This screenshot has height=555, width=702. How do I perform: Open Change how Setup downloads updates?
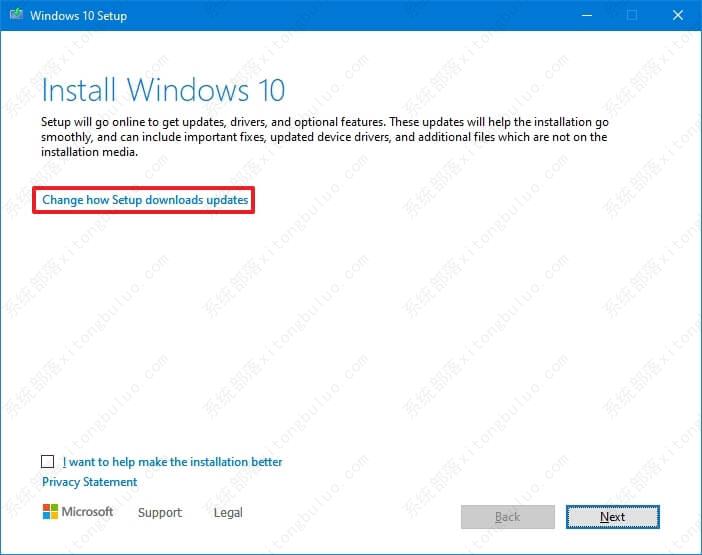tap(145, 200)
